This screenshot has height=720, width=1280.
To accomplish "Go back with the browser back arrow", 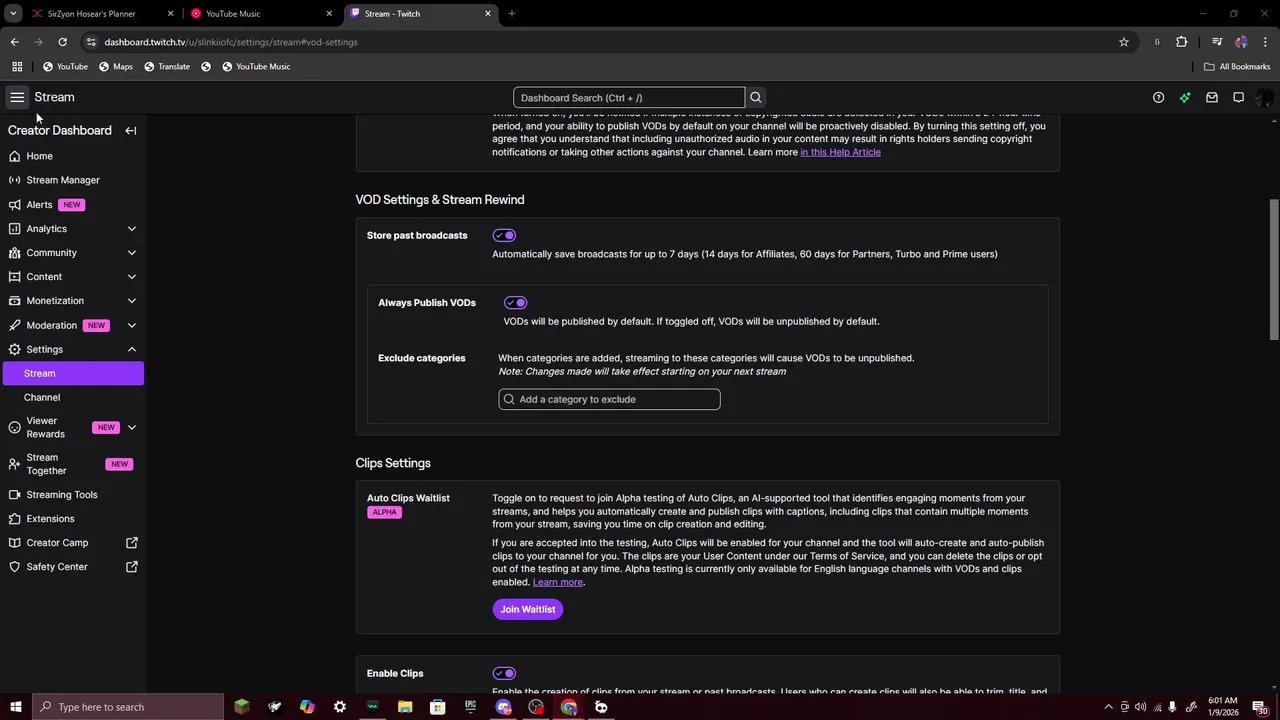I will tap(14, 42).
